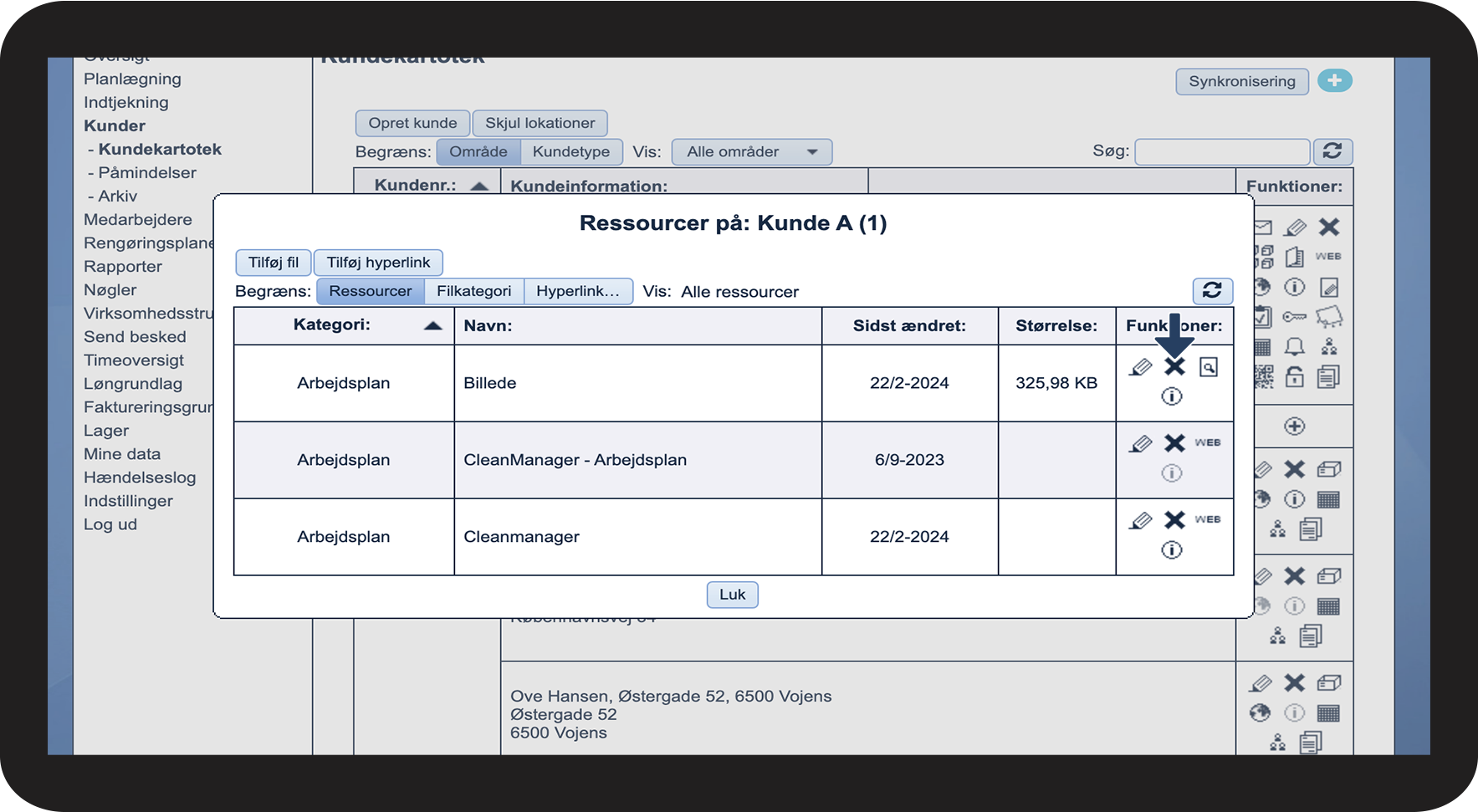Refresh the resources list in dialog
This screenshot has width=1478, height=812.
click(1212, 290)
